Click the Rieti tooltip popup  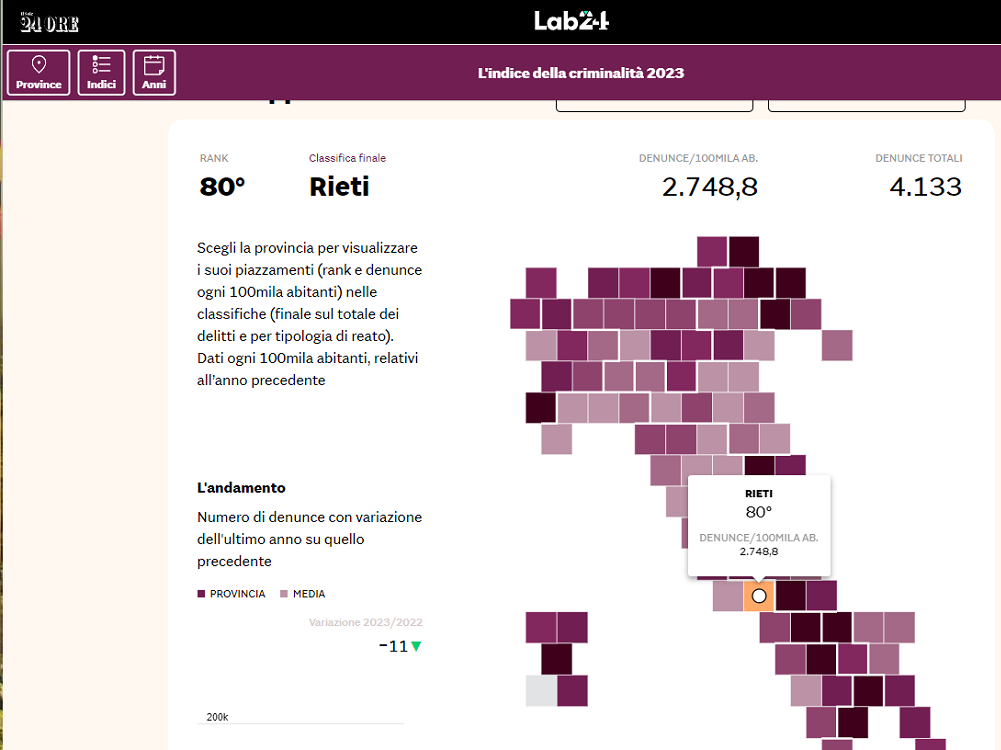pos(759,525)
